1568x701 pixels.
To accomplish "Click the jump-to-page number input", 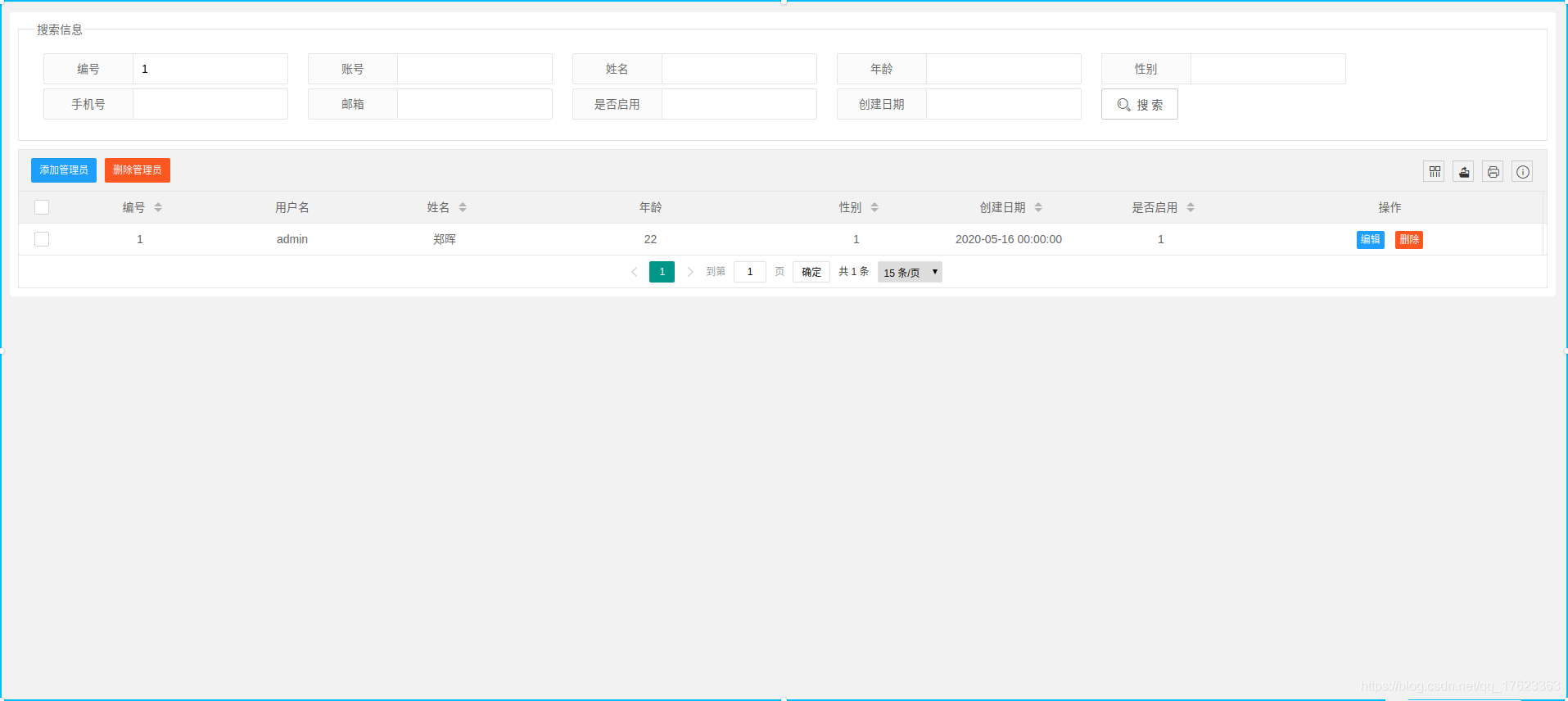I will pos(750,272).
